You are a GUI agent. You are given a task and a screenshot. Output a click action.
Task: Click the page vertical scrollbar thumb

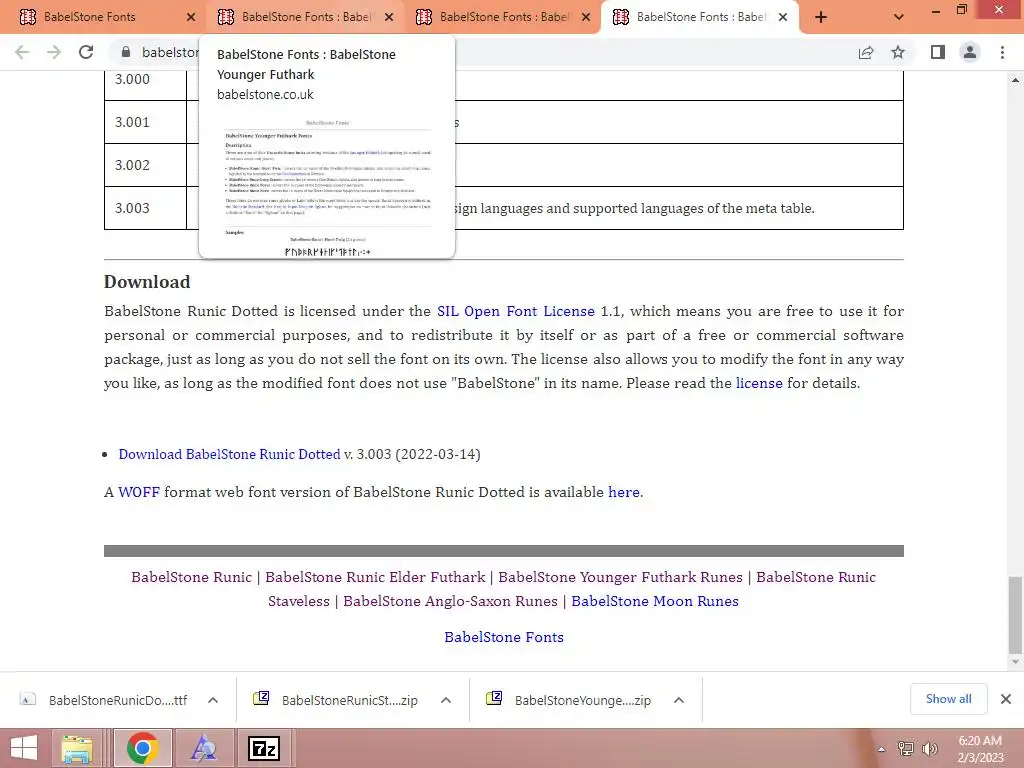click(1015, 615)
